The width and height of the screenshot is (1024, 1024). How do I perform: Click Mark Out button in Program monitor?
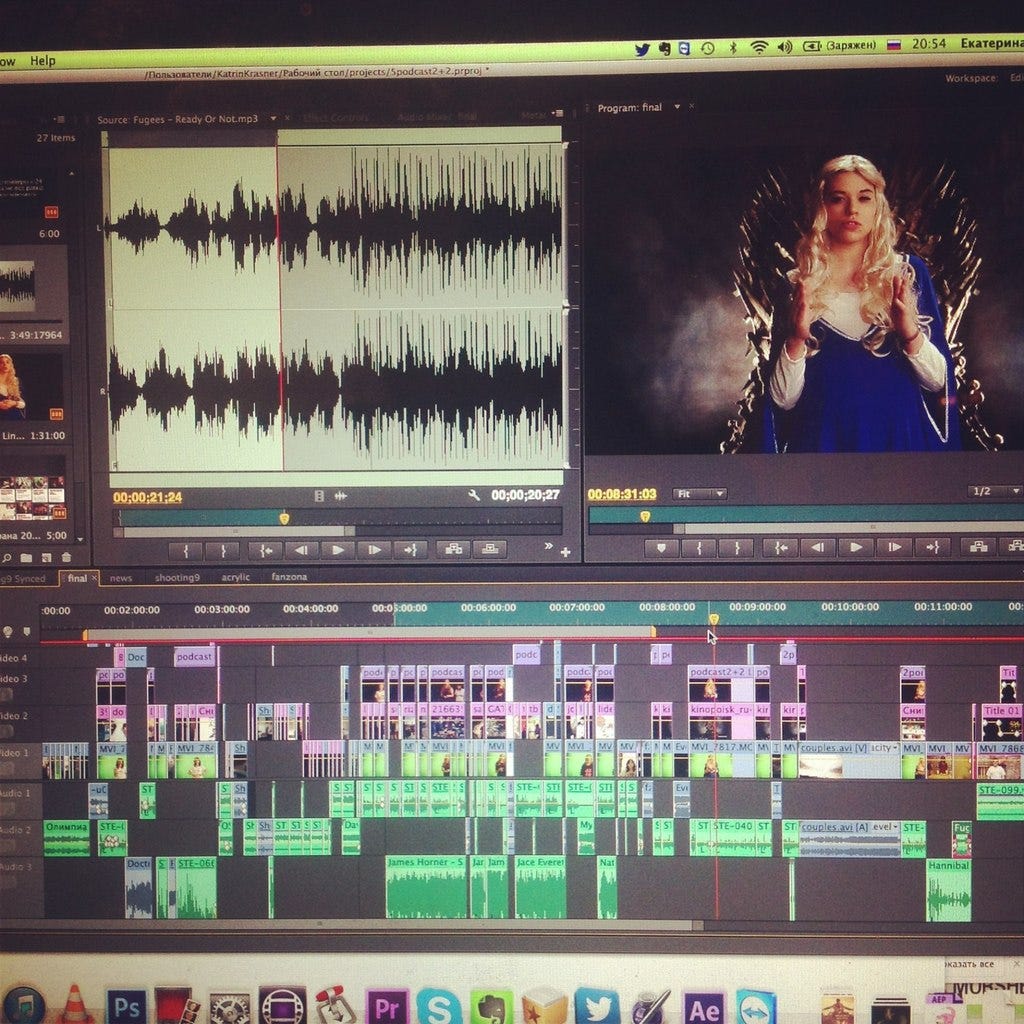coord(736,548)
